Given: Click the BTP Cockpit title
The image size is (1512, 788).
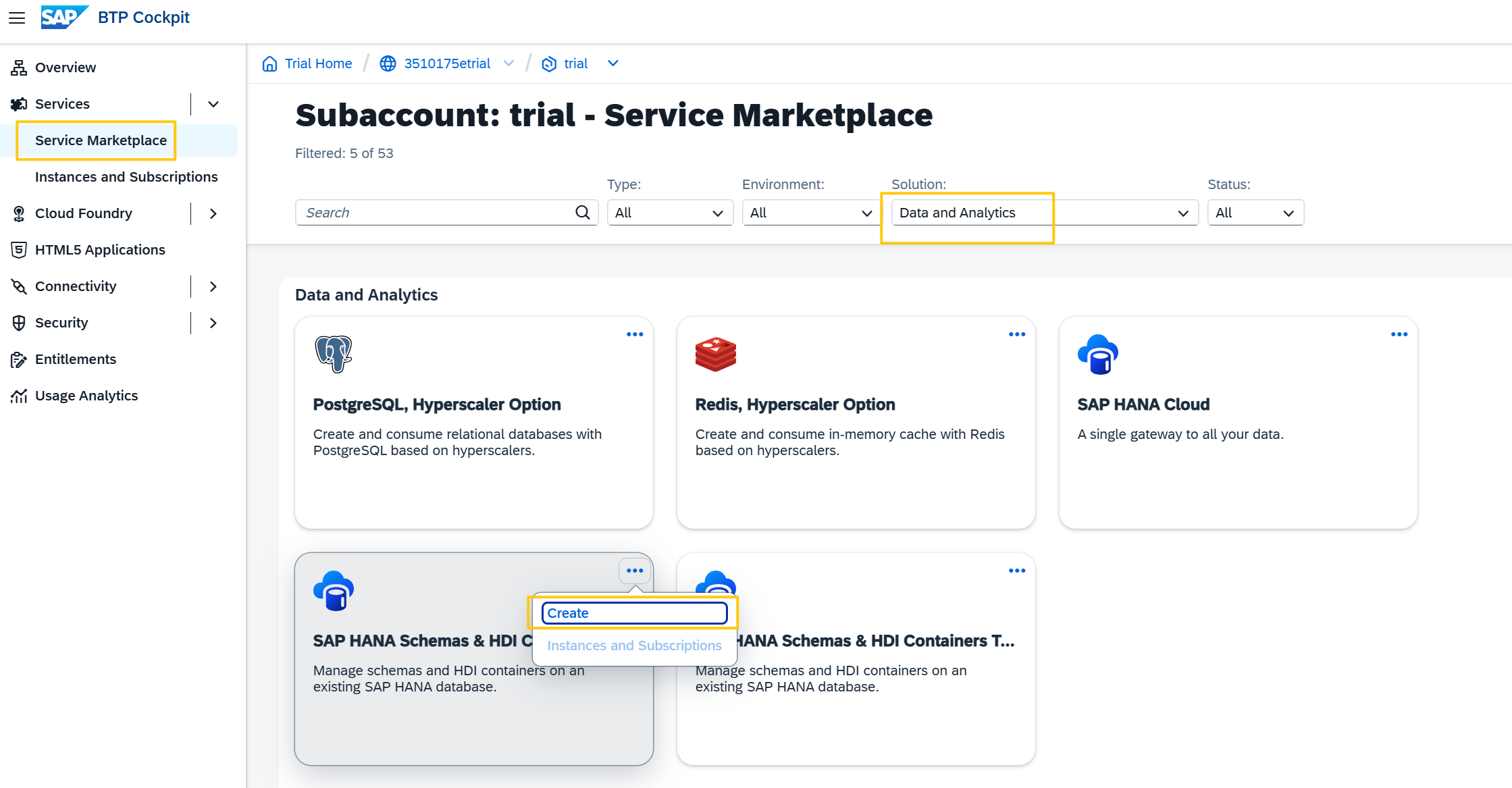Looking at the screenshot, I should (x=144, y=18).
